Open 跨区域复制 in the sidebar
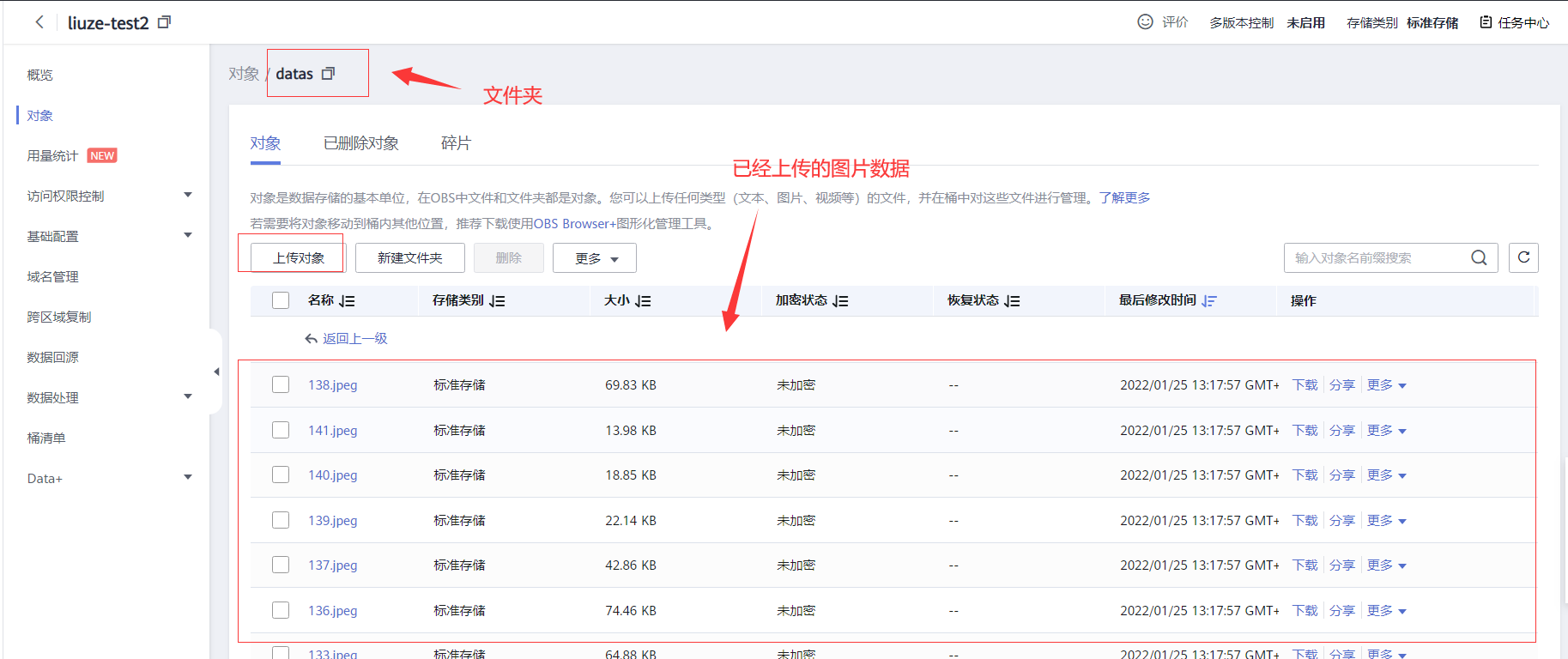Viewport: 1568px width, 659px height. [59, 317]
